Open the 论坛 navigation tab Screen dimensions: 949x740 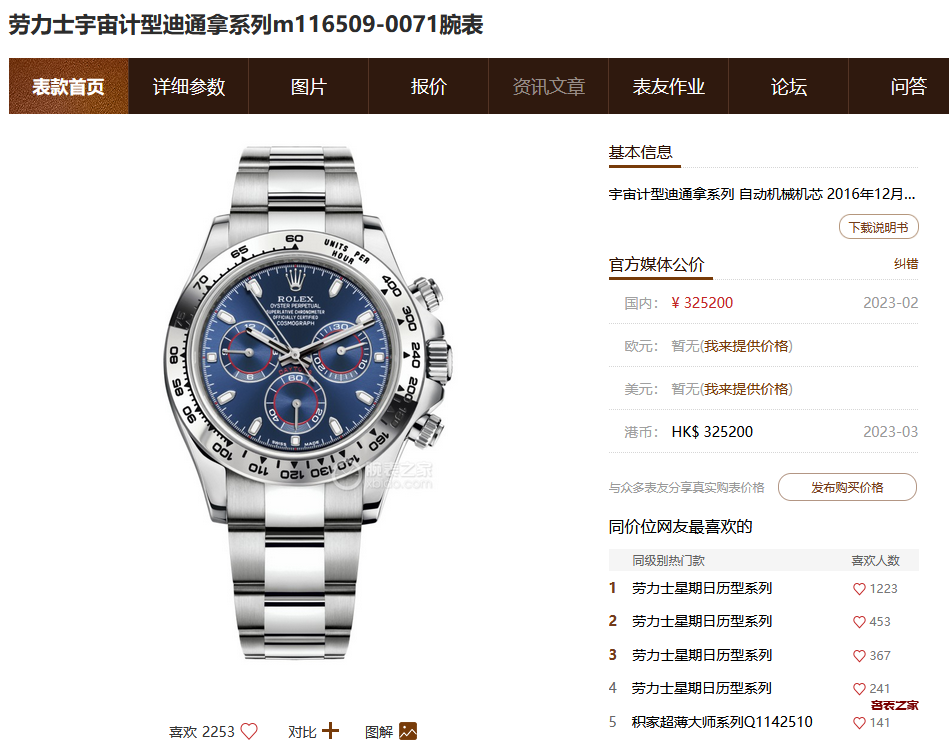[789, 87]
